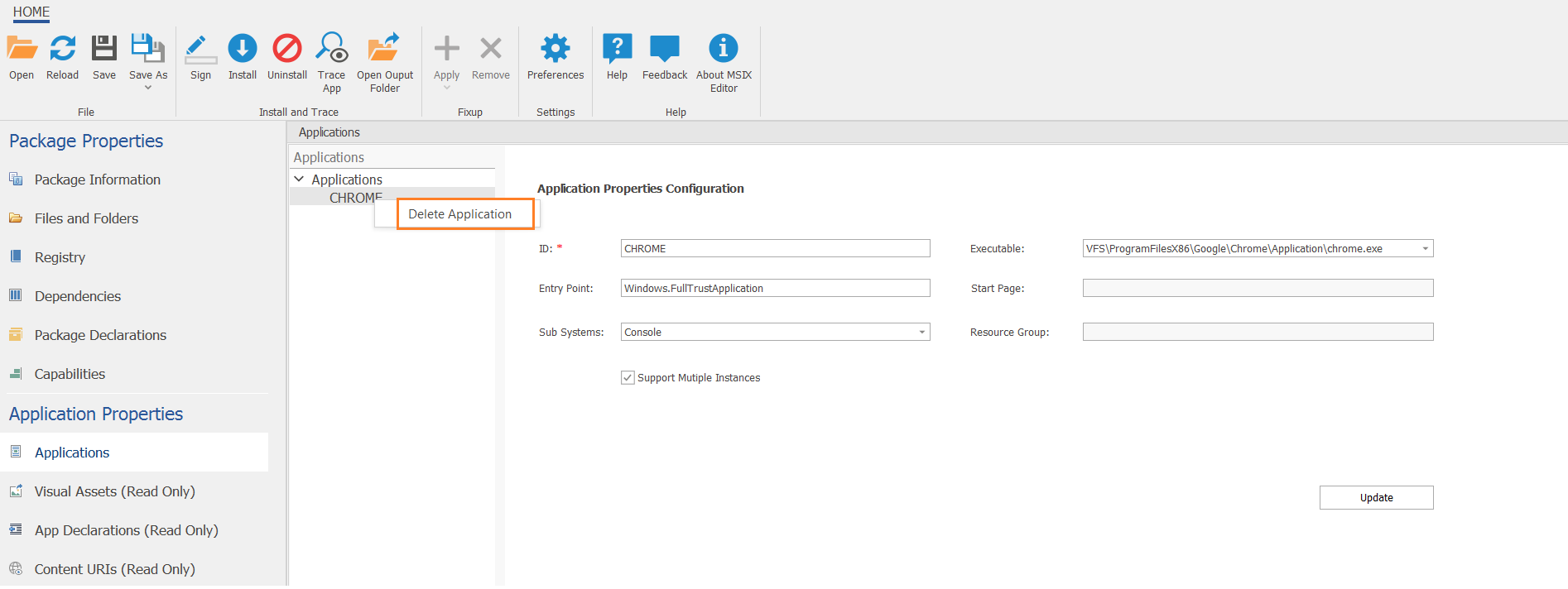Expand the Save As dropdown arrow

[148, 88]
